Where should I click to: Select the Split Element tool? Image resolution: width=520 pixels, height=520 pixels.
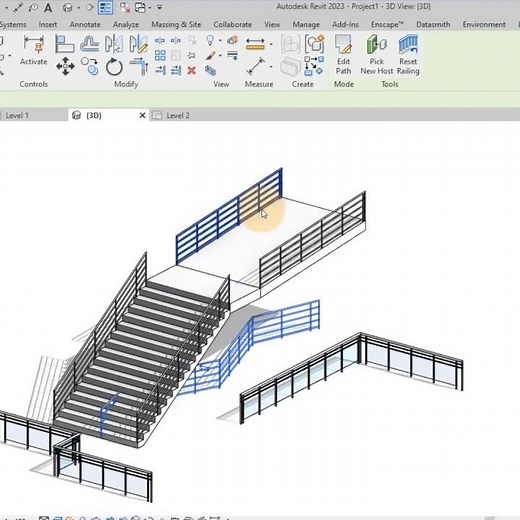(x=160, y=41)
